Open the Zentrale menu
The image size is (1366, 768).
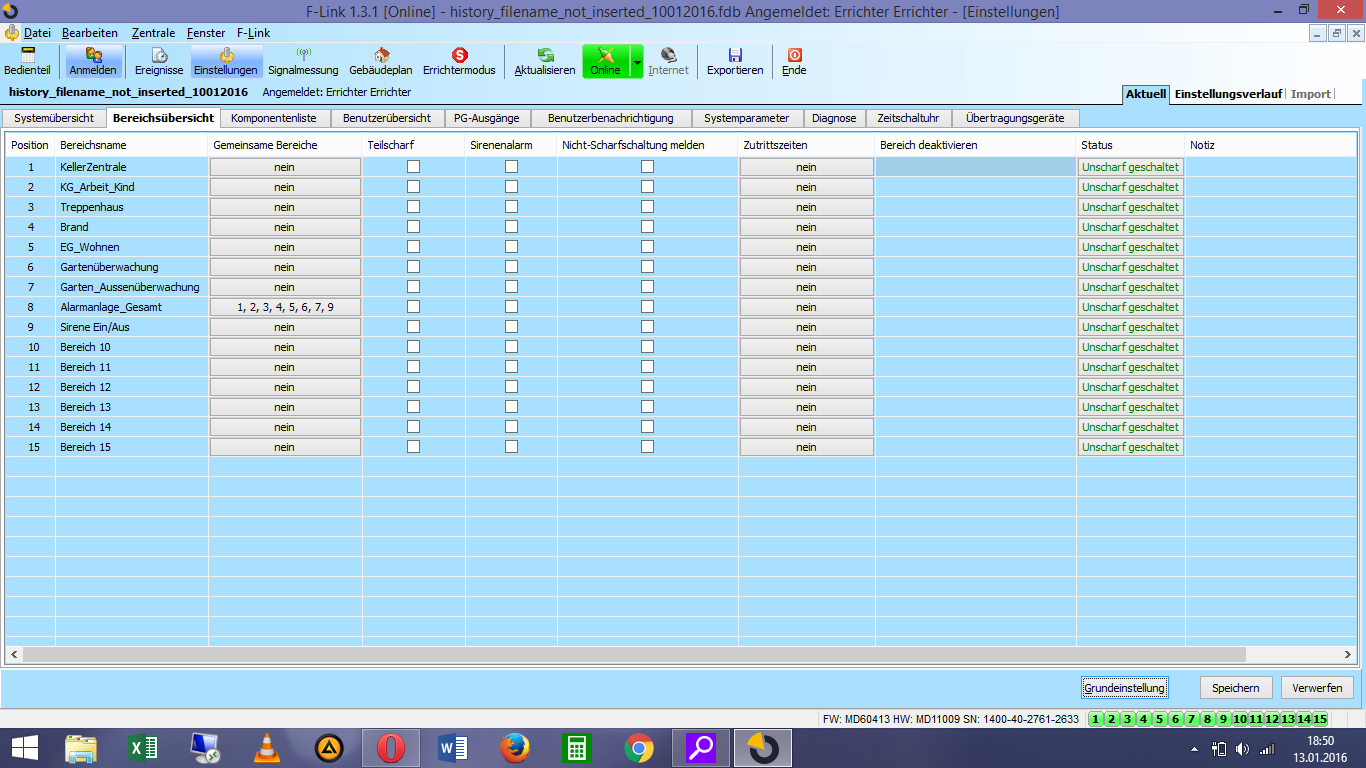(153, 33)
